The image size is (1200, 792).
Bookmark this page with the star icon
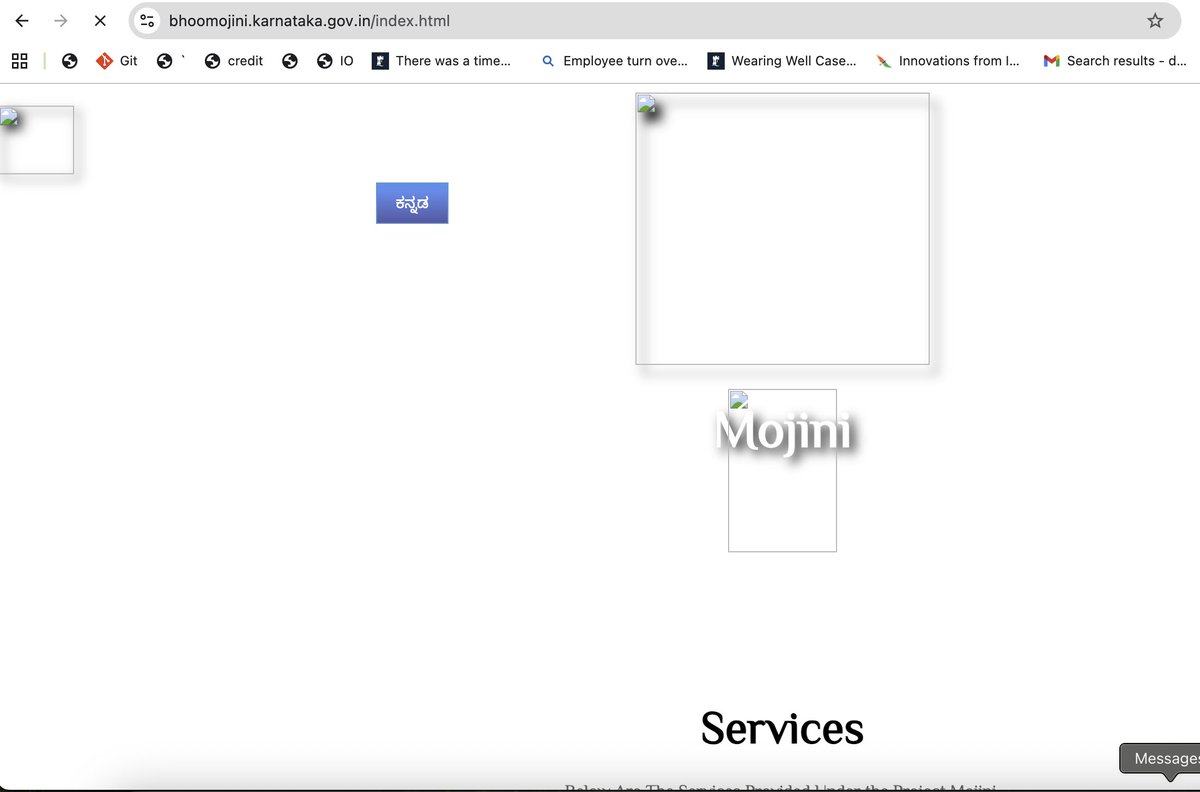tap(1155, 20)
